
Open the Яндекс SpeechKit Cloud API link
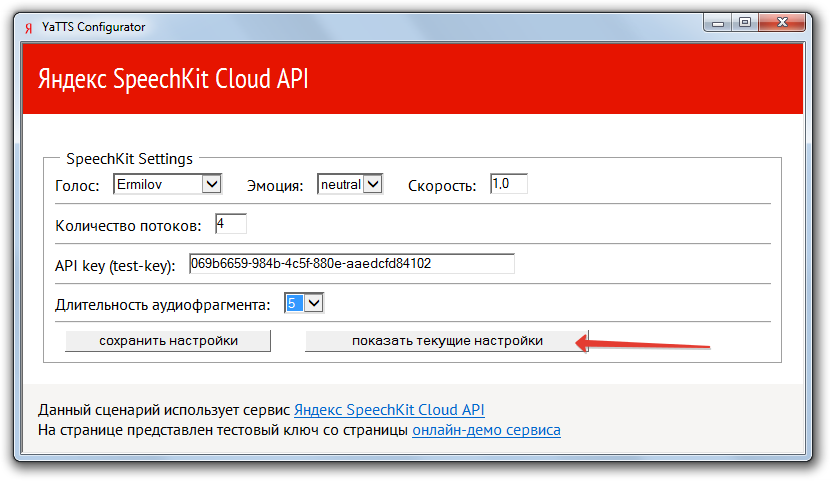click(389, 409)
